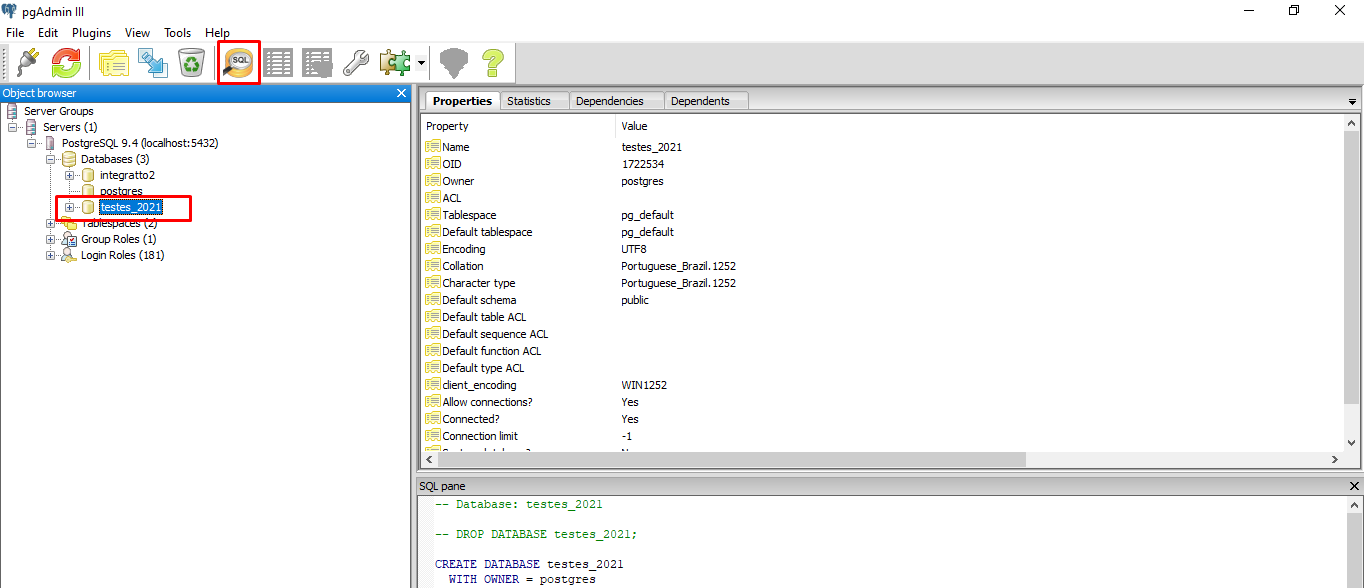Close the Object browser panel

pyautogui.click(x=401, y=93)
